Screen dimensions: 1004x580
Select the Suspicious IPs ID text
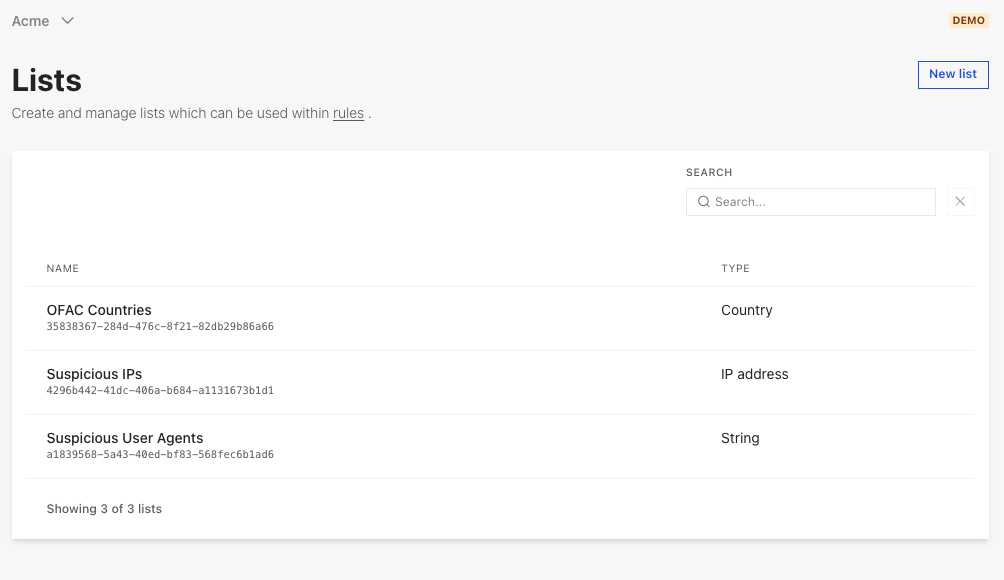(x=160, y=391)
